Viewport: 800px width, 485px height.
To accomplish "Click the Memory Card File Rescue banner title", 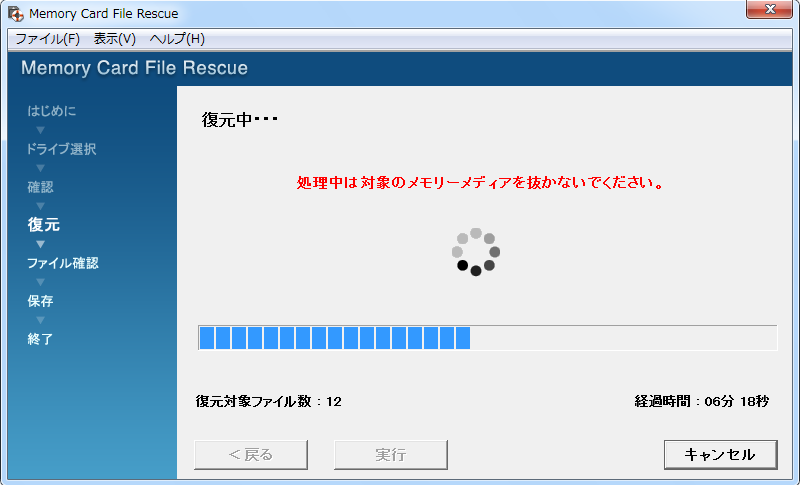I will coord(134,68).
